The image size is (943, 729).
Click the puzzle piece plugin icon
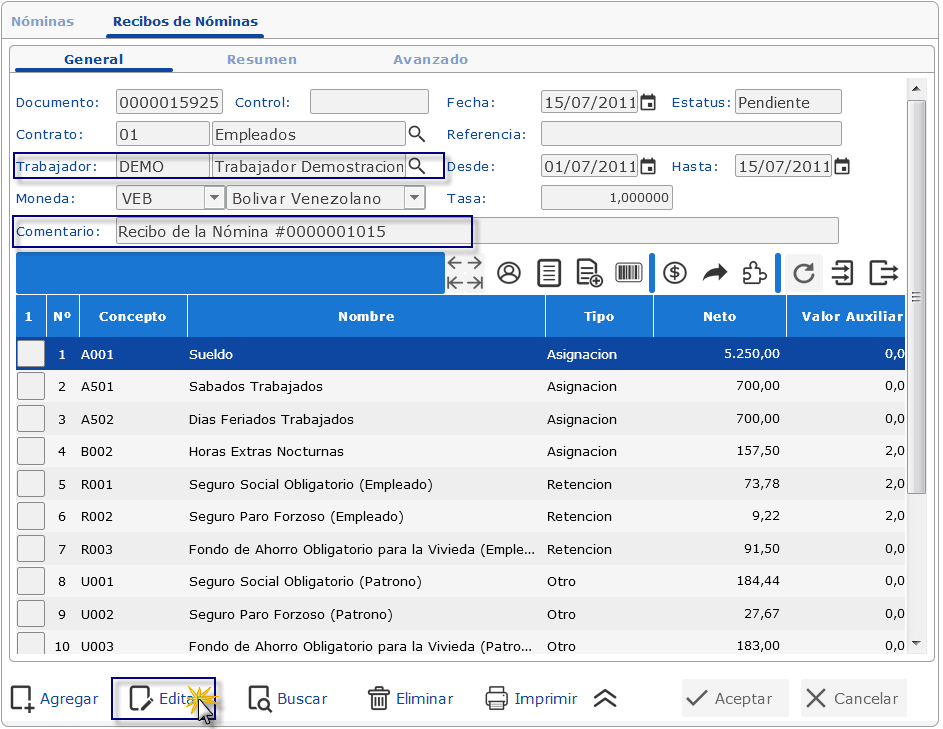[755, 273]
